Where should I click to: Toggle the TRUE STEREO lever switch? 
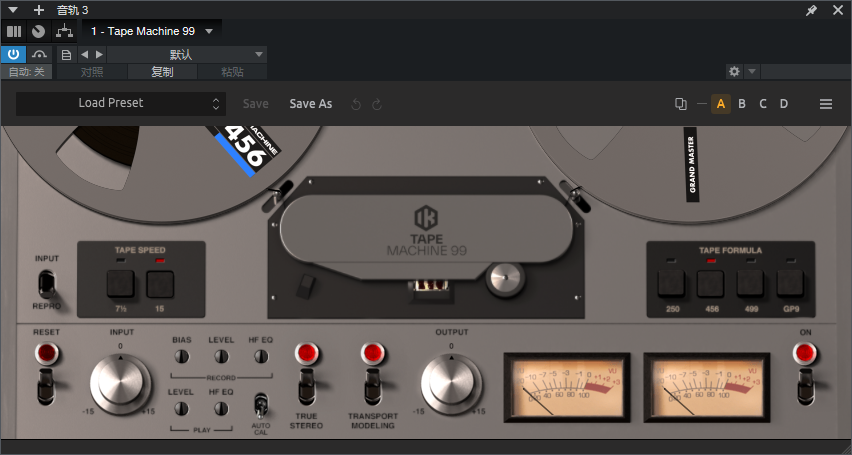306,386
